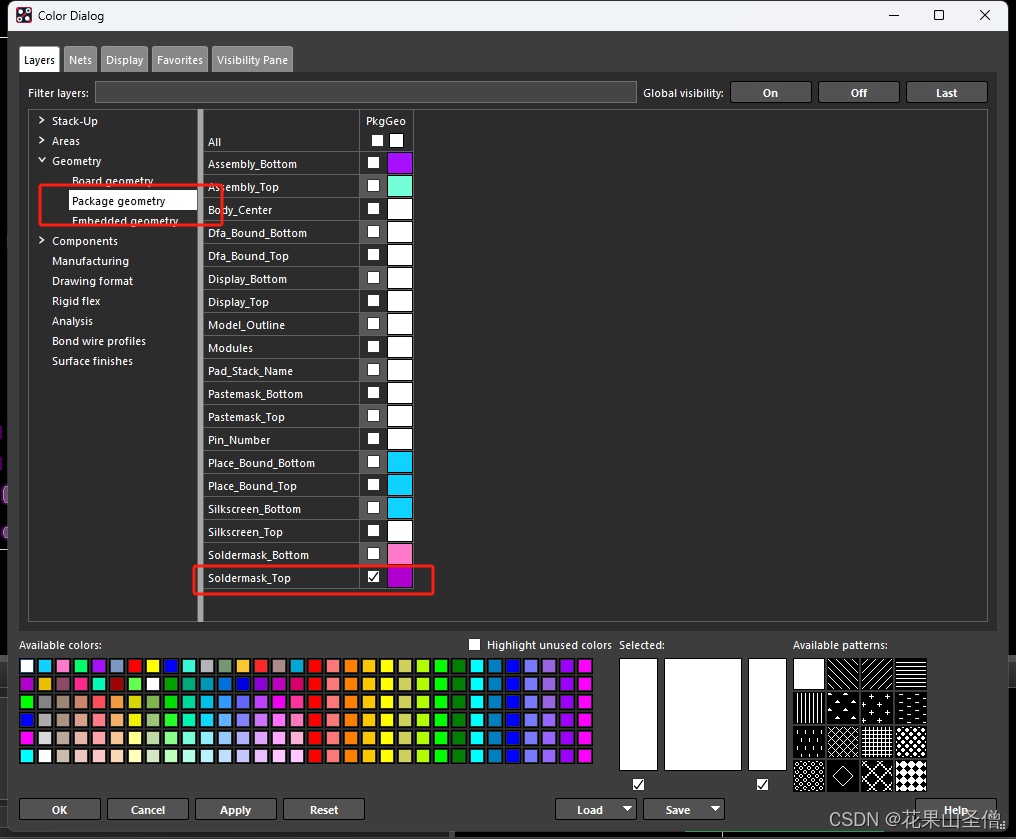Select the solid white fill pattern
This screenshot has width=1016, height=839.
(809, 674)
